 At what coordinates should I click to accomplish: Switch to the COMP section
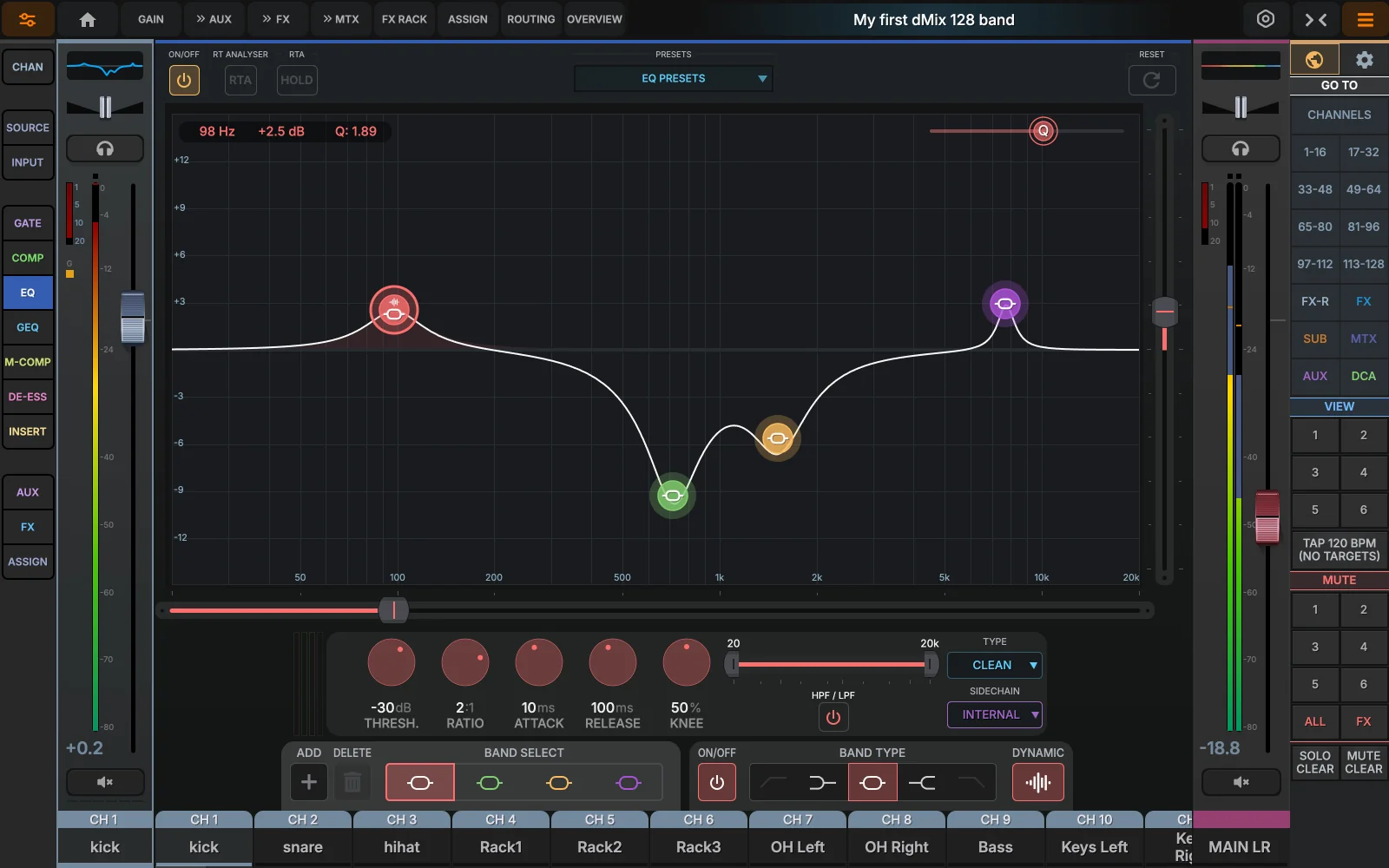coord(28,258)
